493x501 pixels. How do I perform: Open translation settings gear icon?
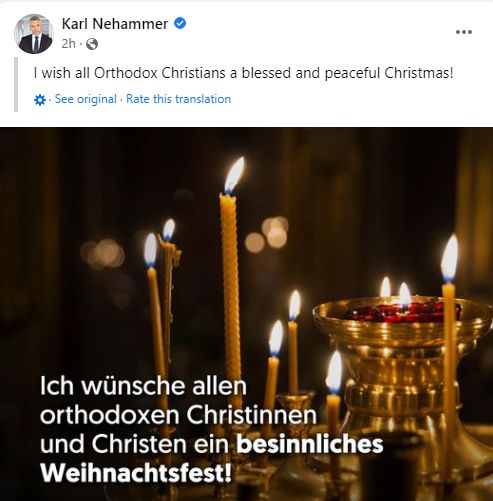pos(40,100)
